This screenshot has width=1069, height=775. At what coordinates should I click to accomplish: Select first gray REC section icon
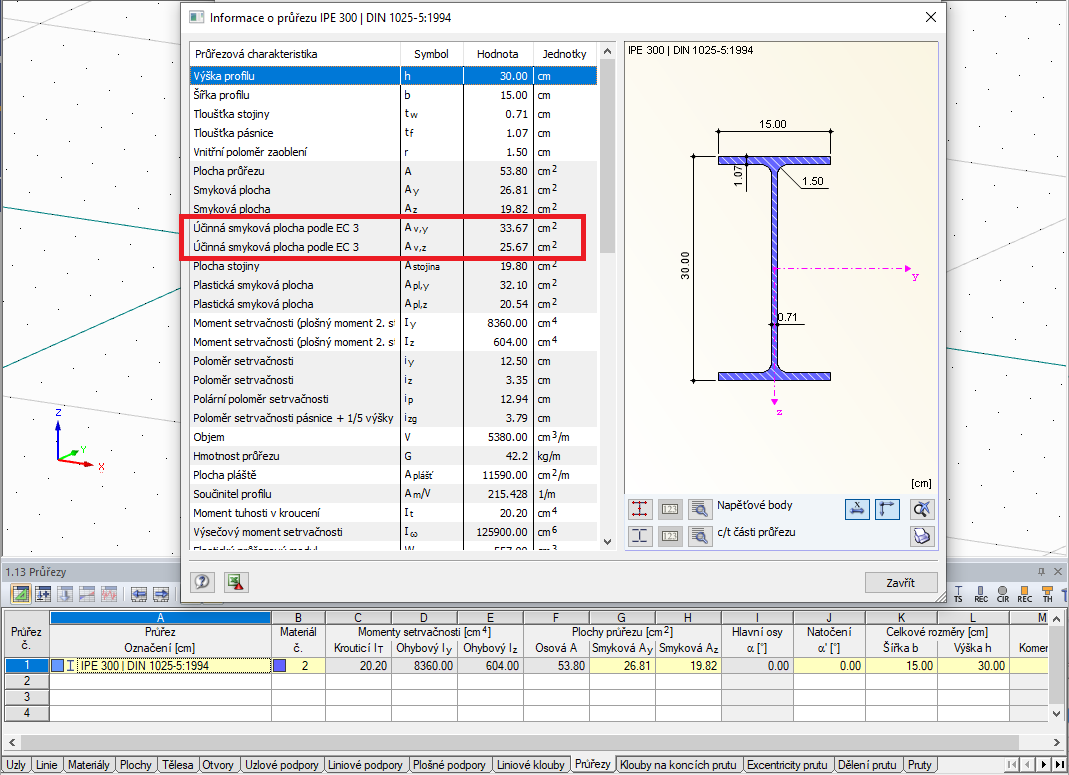980,594
